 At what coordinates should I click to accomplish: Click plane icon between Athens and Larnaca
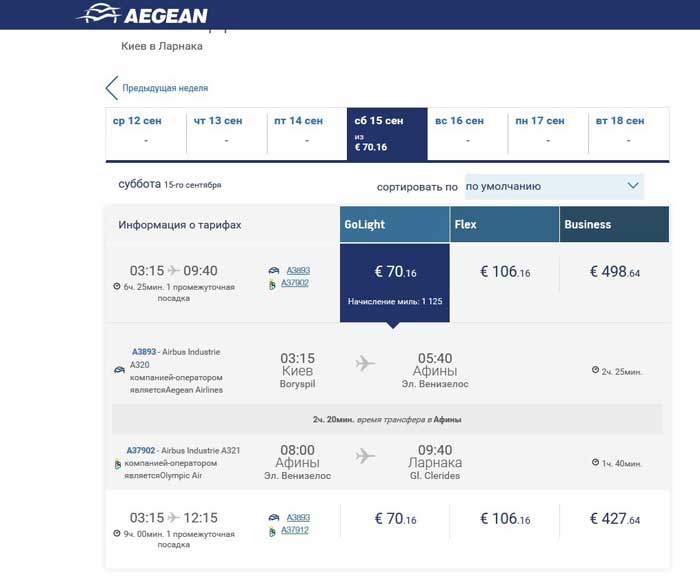(365, 456)
